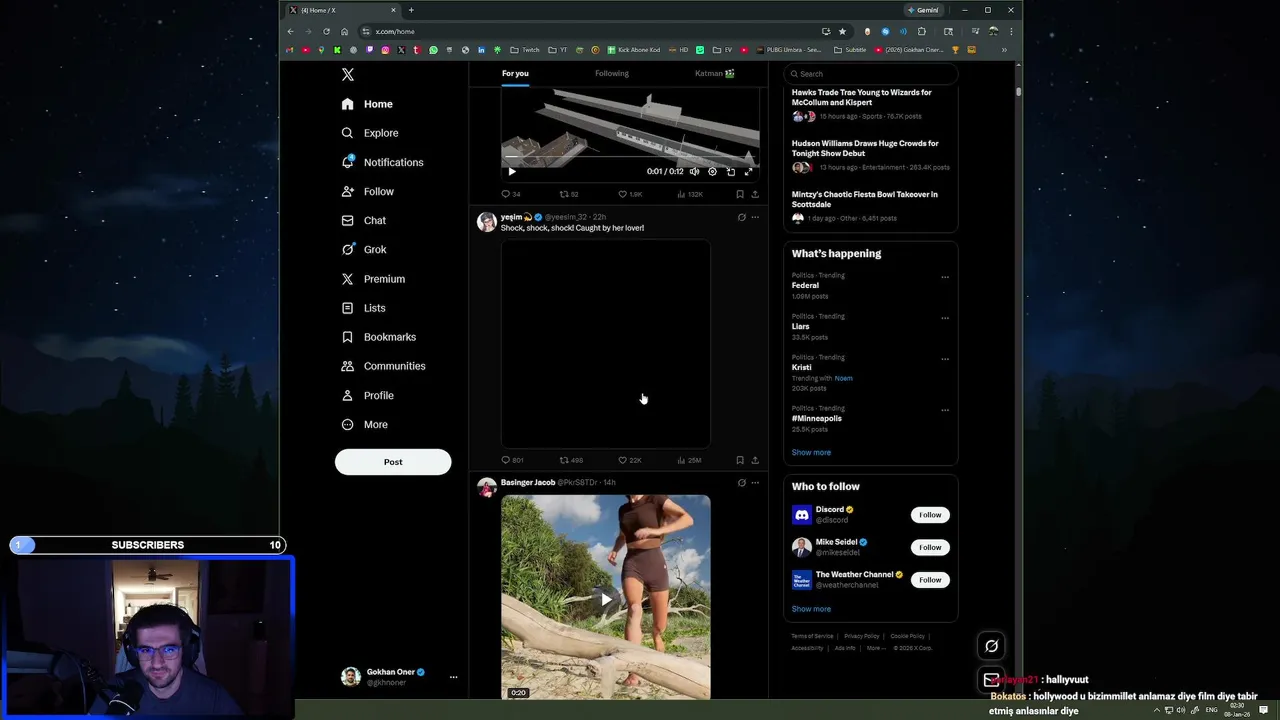Image resolution: width=1280 pixels, height=720 pixels.
Task: Toggle picture-in-picture on the top video
Action: pyautogui.click(x=730, y=171)
